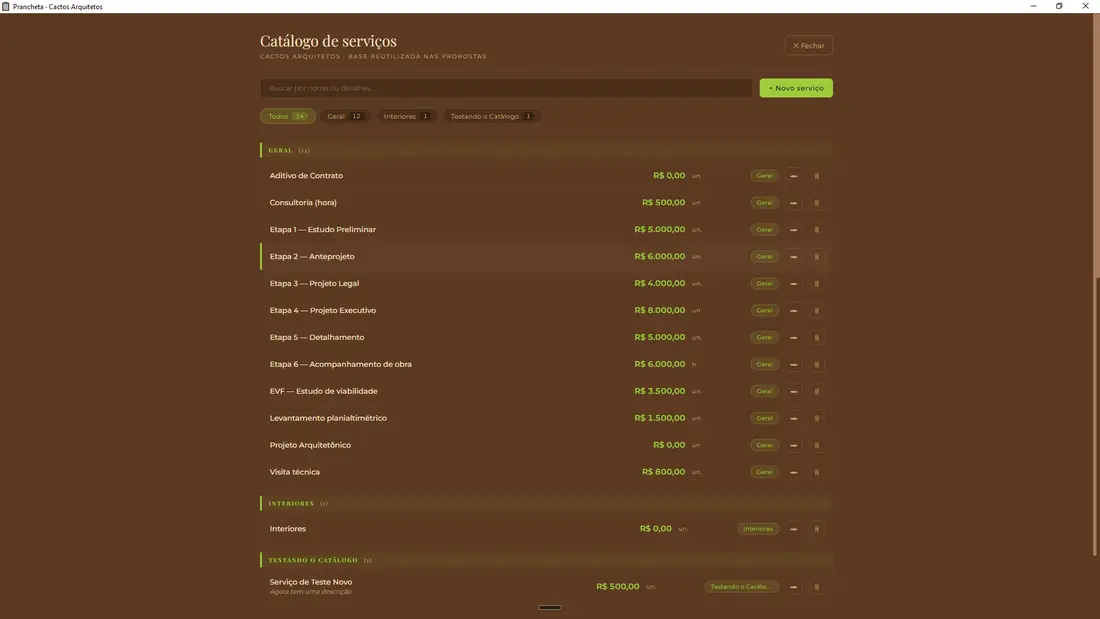Click the Visita técnica service name
Image resolution: width=1100 pixels, height=619 pixels.
tap(295, 472)
